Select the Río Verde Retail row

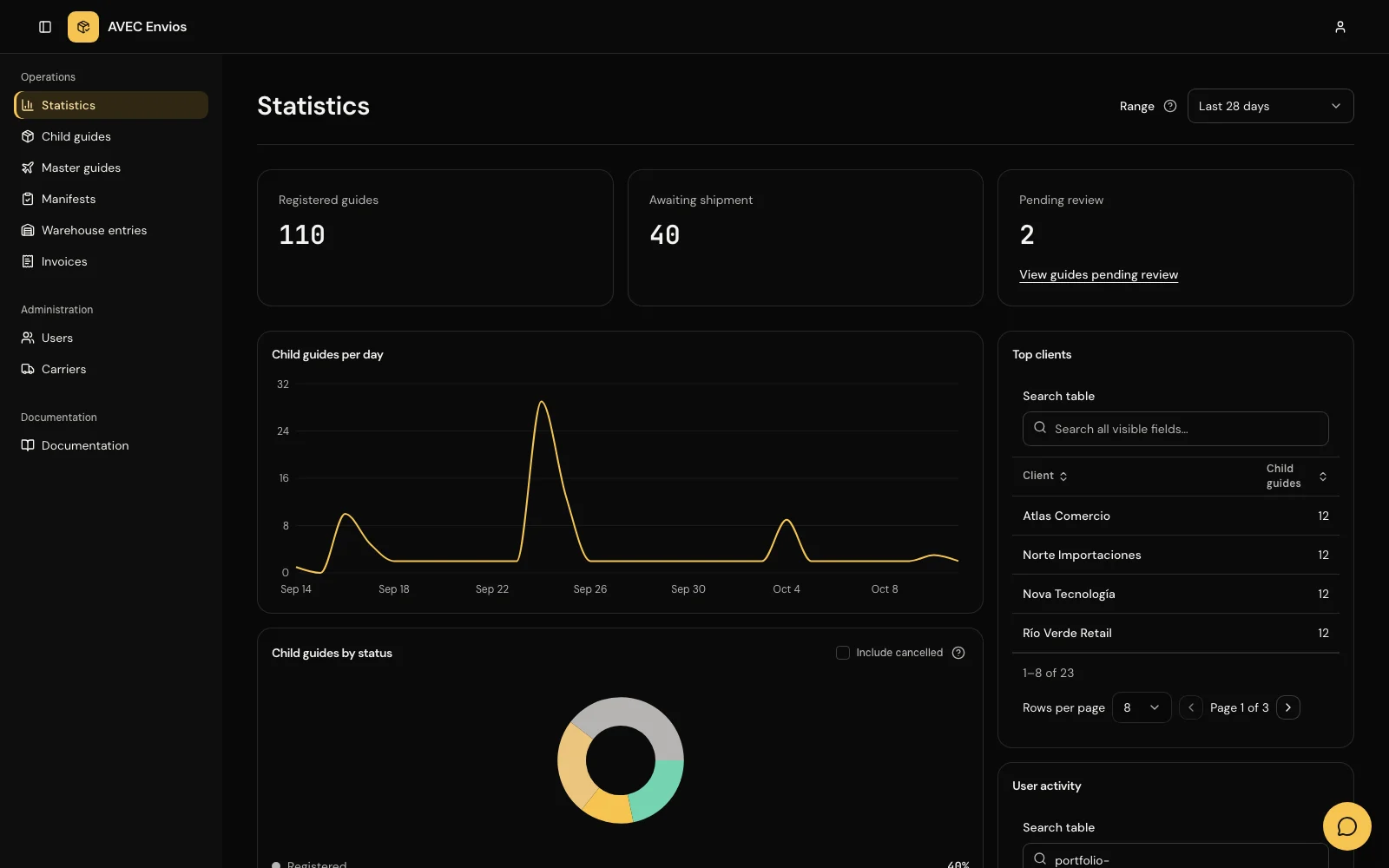pyautogui.click(x=1175, y=633)
